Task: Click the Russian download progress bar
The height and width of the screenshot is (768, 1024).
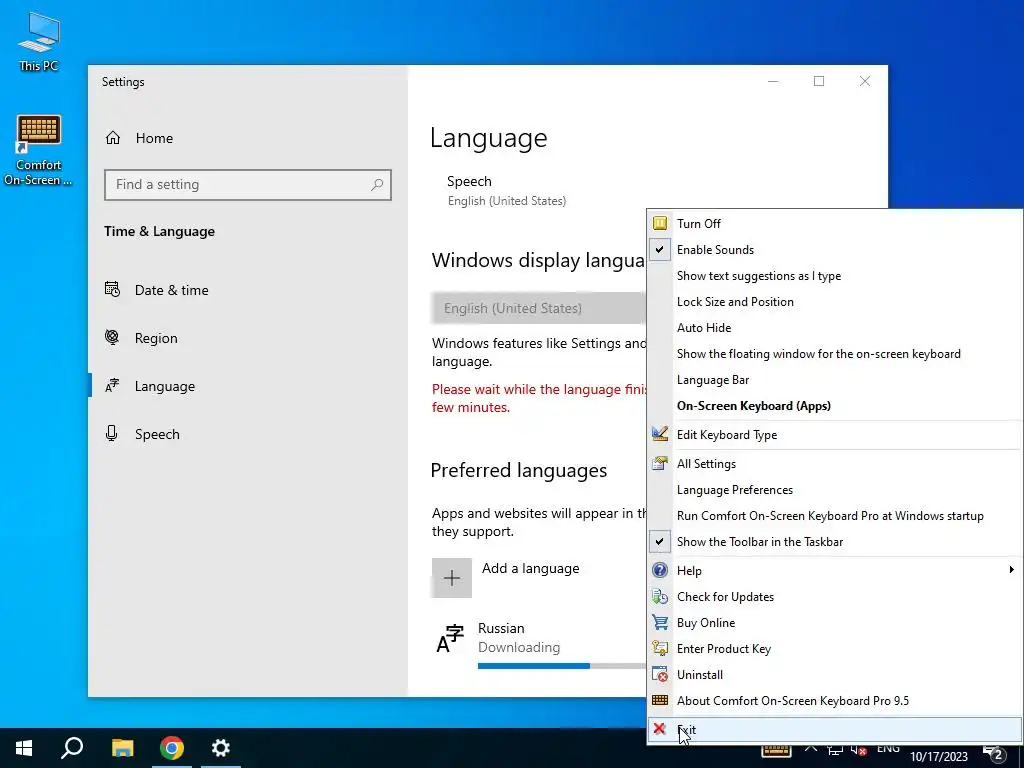Action: click(562, 666)
